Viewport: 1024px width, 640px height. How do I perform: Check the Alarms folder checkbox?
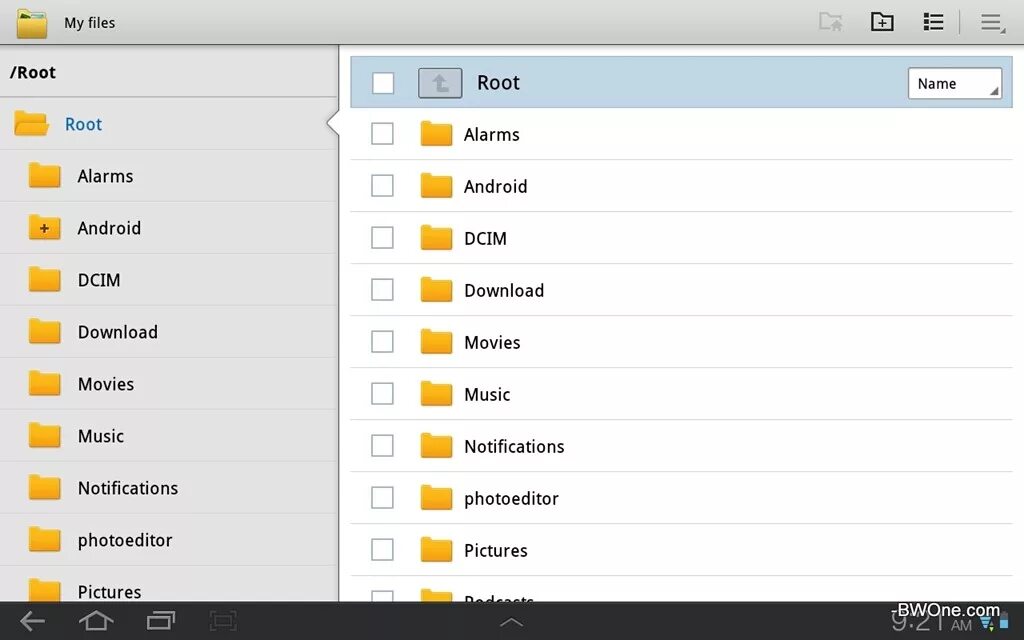tap(382, 134)
